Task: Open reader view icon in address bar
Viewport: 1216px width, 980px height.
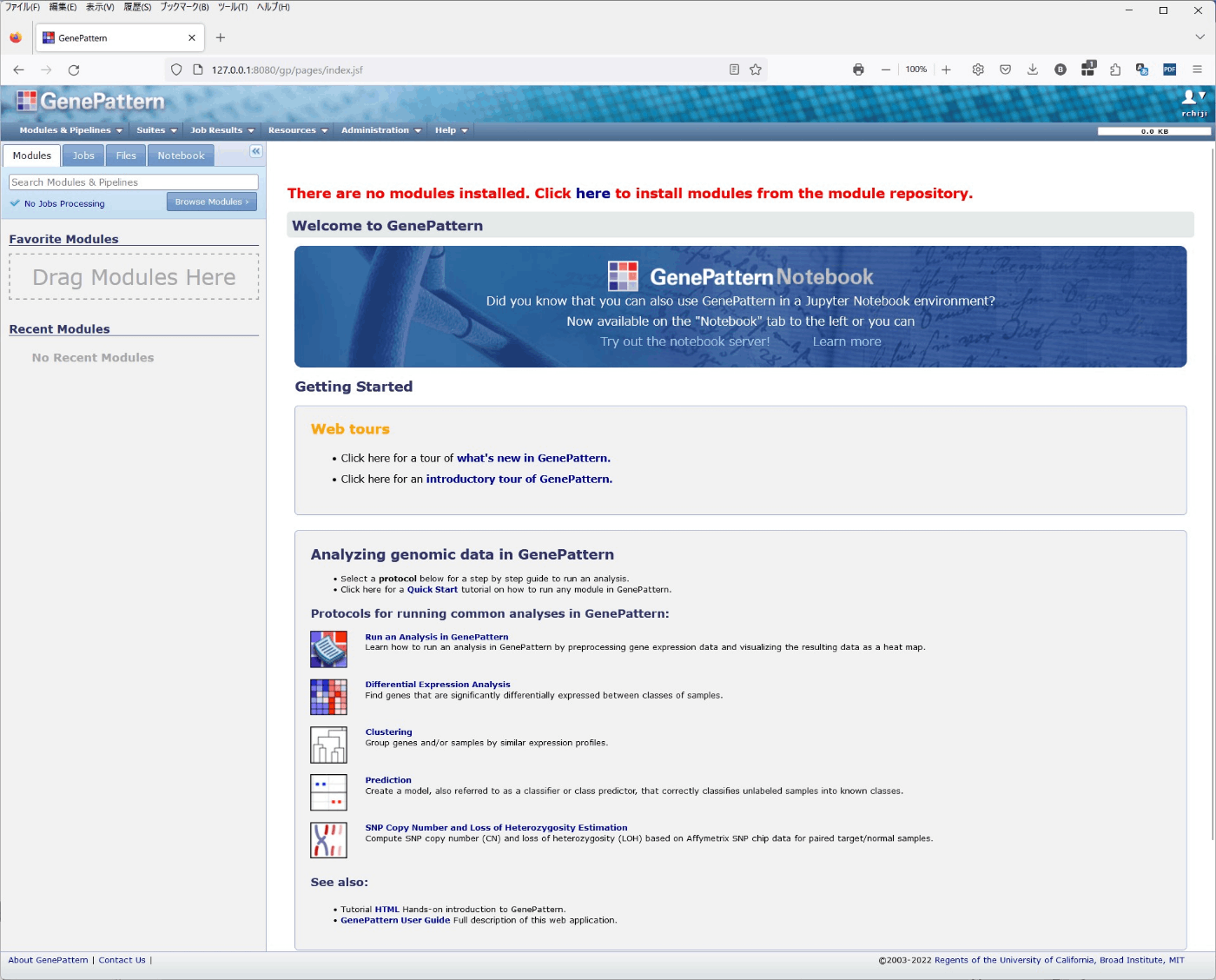Action: pos(734,70)
